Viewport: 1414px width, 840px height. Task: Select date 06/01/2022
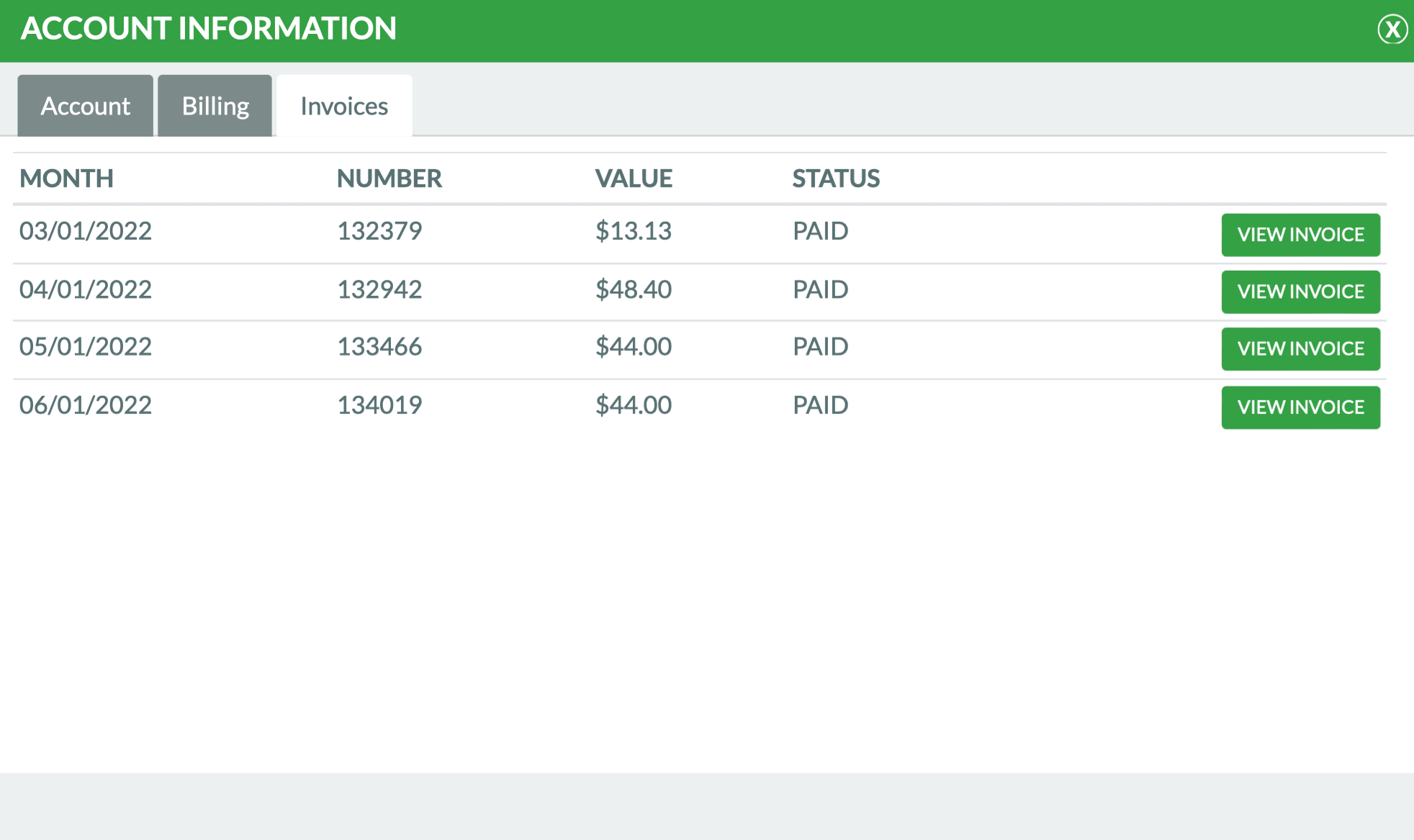(86, 405)
